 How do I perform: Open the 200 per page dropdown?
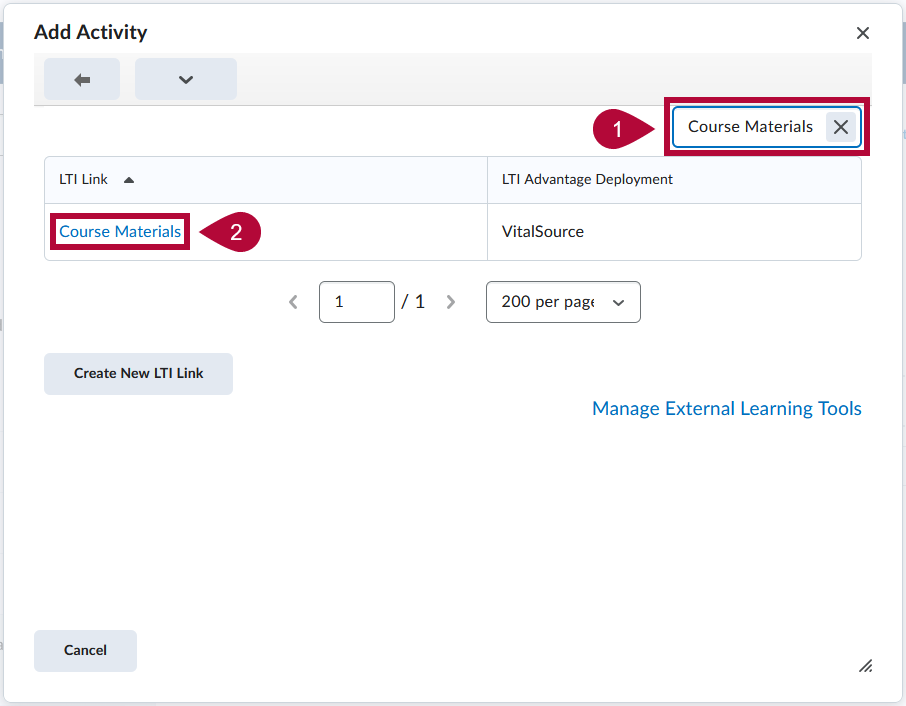(563, 302)
